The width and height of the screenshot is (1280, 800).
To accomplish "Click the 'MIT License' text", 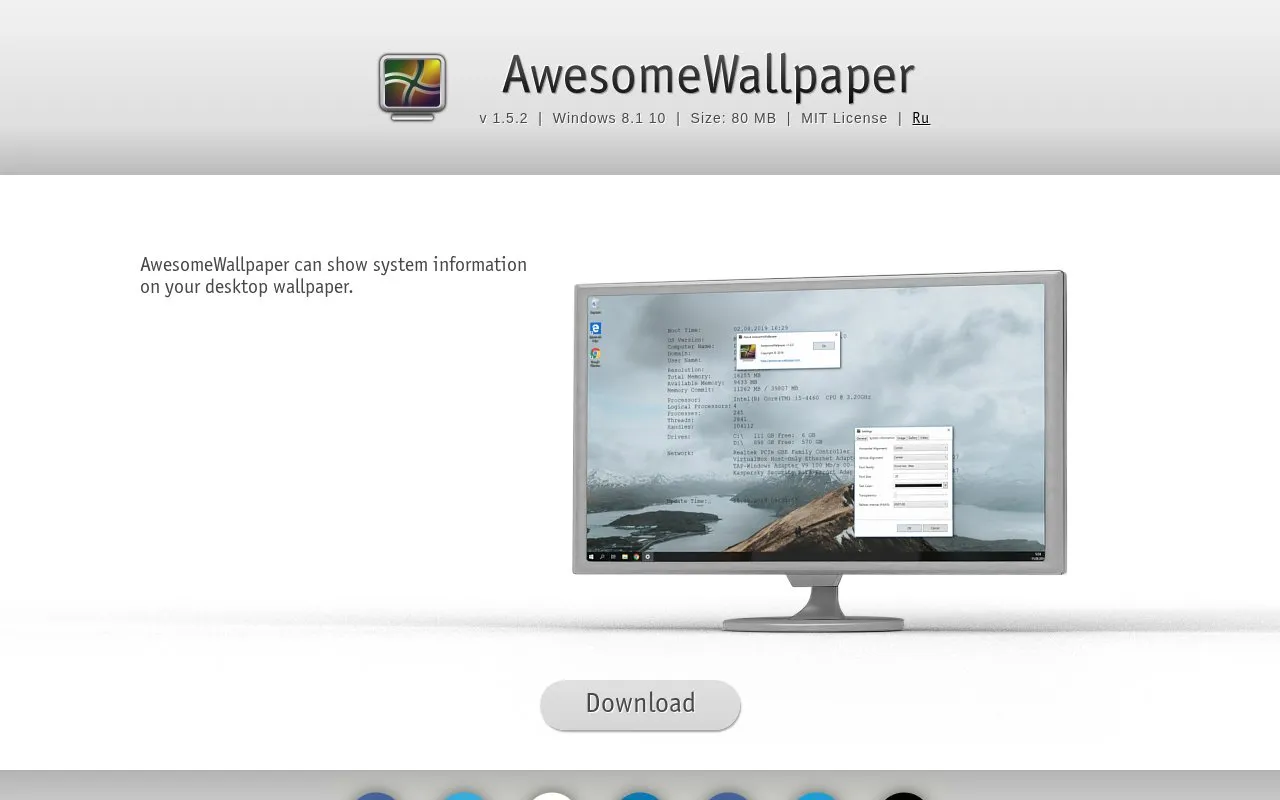I will click(844, 118).
